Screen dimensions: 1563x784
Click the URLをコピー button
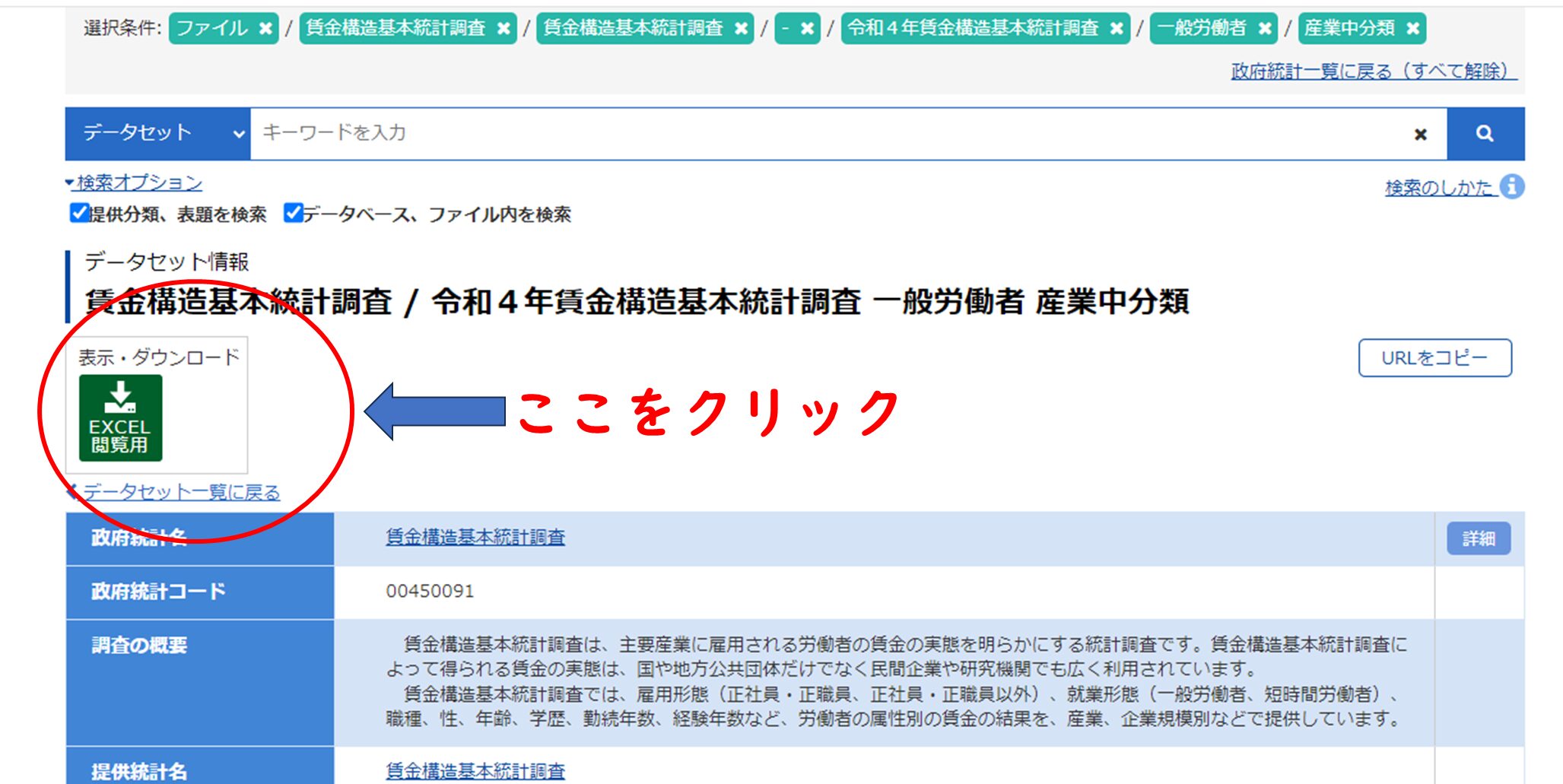[x=1434, y=357]
